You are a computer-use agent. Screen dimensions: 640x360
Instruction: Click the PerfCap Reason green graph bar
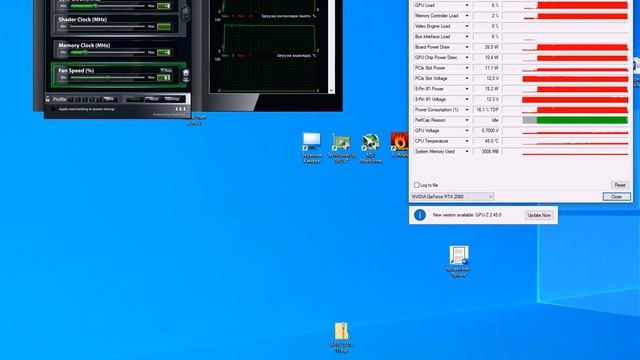coord(582,120)
